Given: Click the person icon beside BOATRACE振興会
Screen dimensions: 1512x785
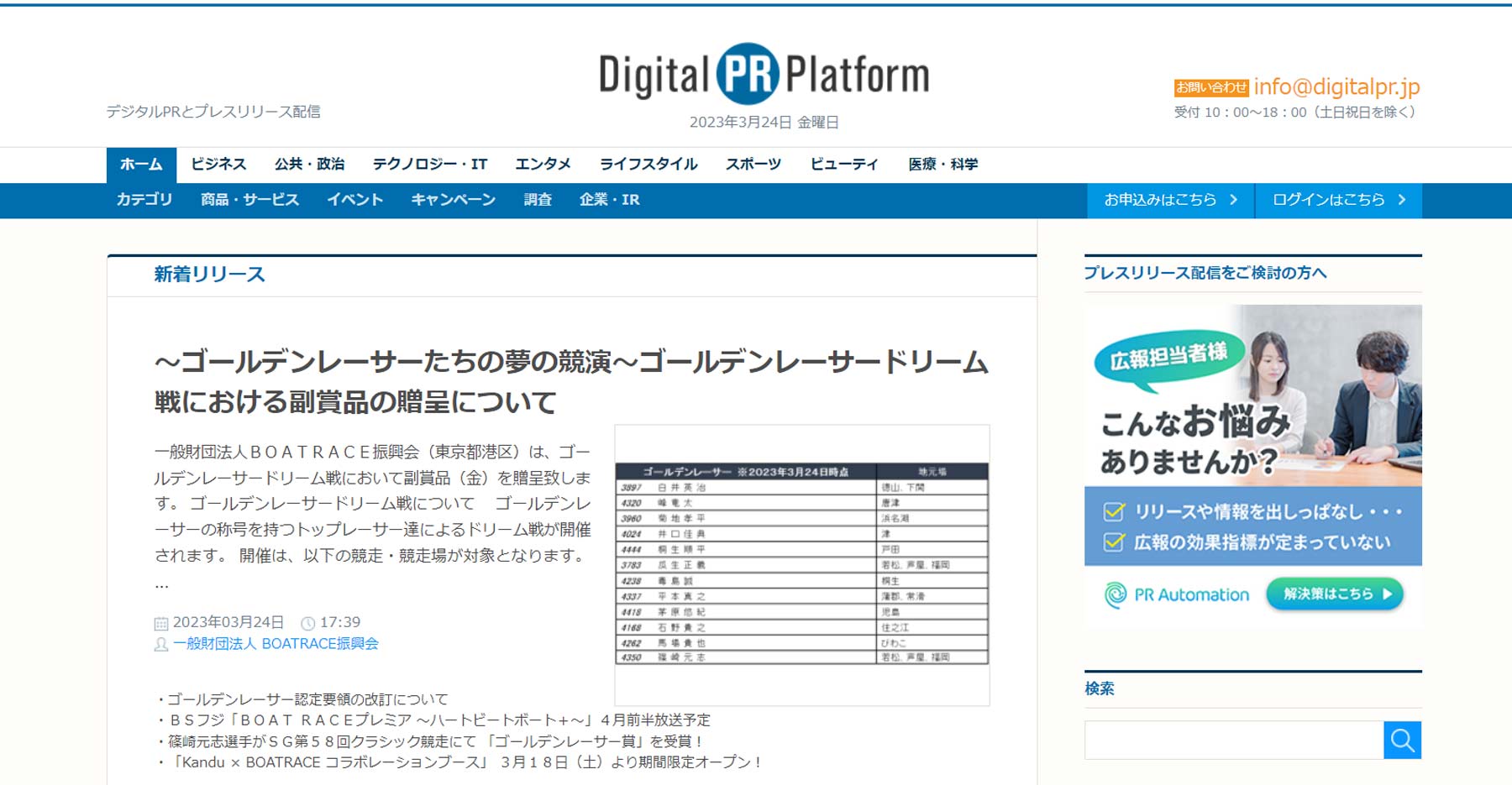Looking at the screenshot, I should pos(161,644).
